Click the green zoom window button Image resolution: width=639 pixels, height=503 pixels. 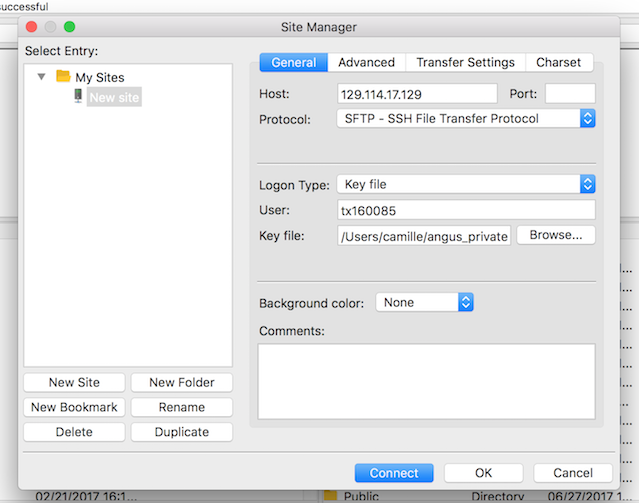pos(70,27)
